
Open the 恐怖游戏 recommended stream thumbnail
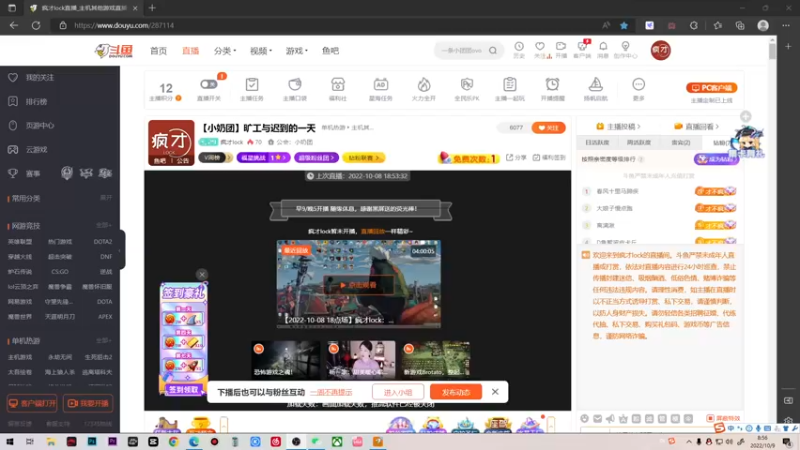[285, 359]
